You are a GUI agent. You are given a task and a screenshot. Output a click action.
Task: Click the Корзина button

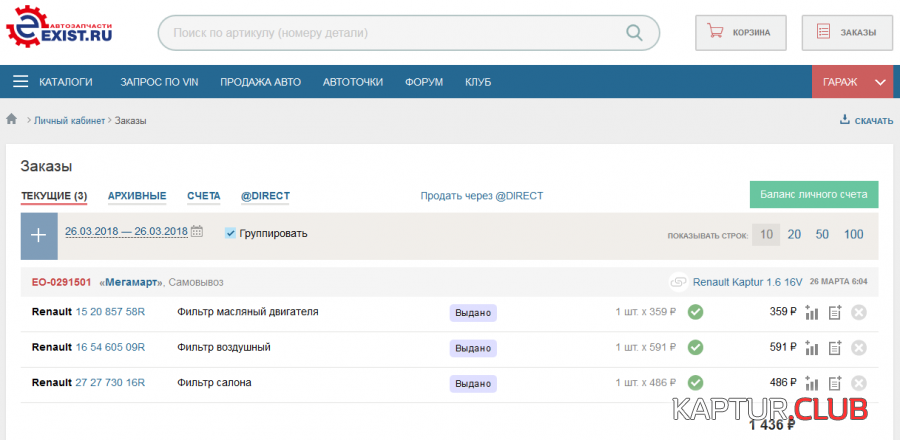(x=741, y=32)
